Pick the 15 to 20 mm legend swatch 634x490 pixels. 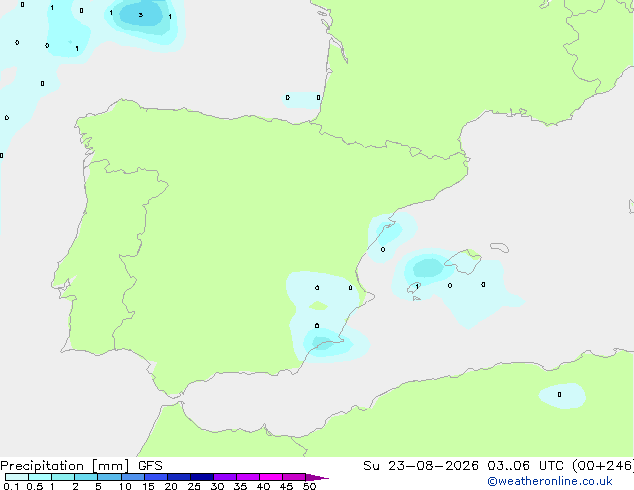pos(156,477)
